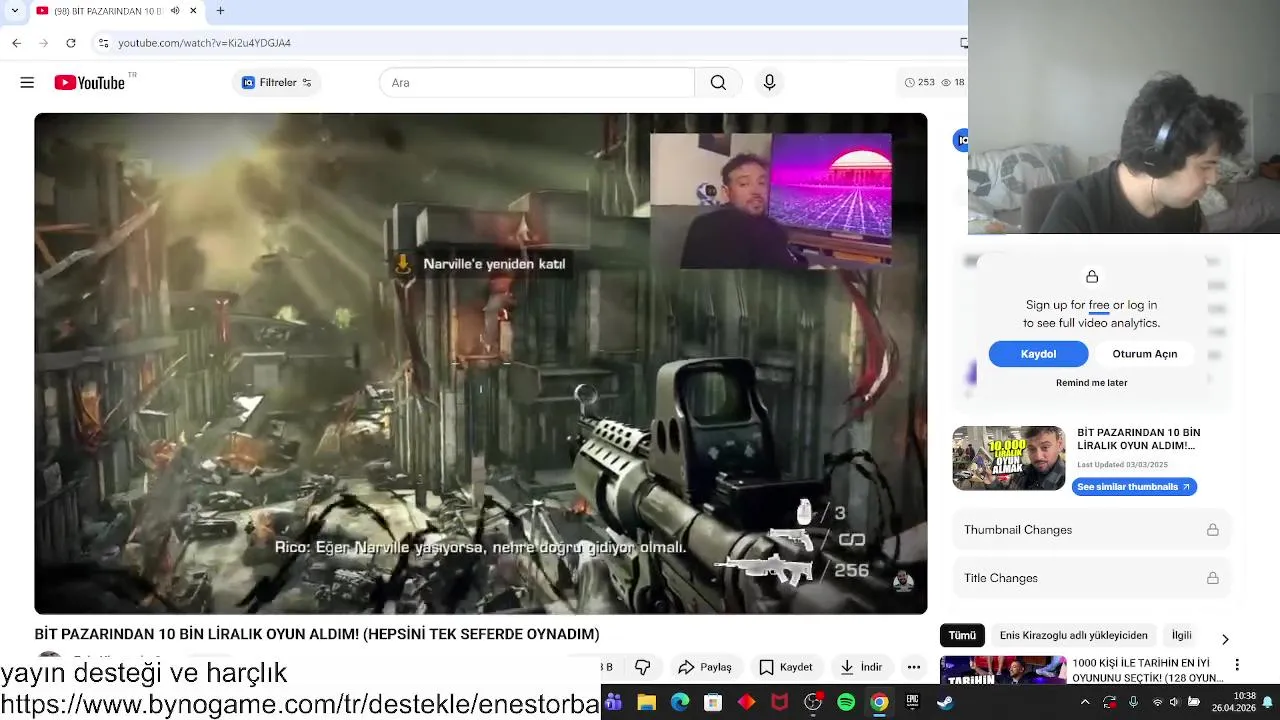Open File Explorer from taskbar

point(647,703)
